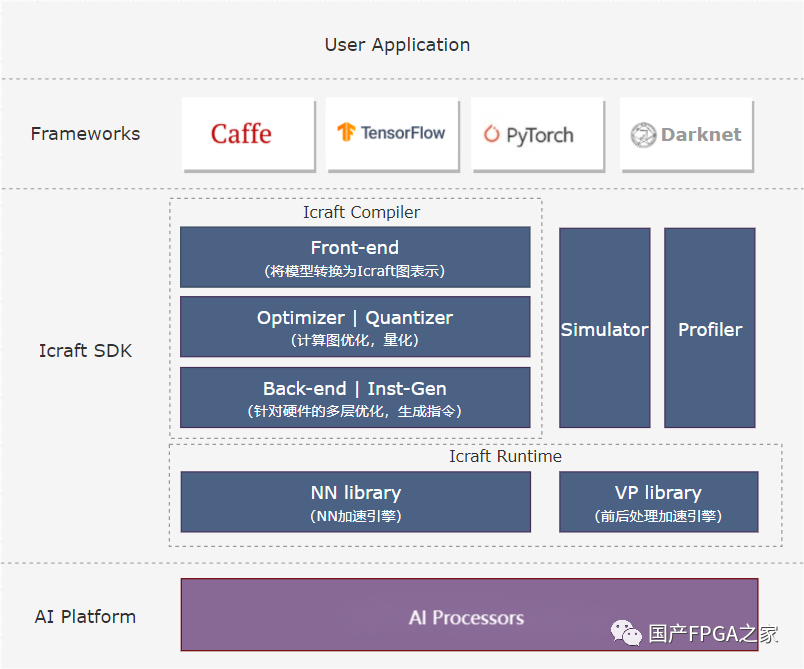The image size is (804, 669).
Task: Click the VP library block
Action: (658, 502)
